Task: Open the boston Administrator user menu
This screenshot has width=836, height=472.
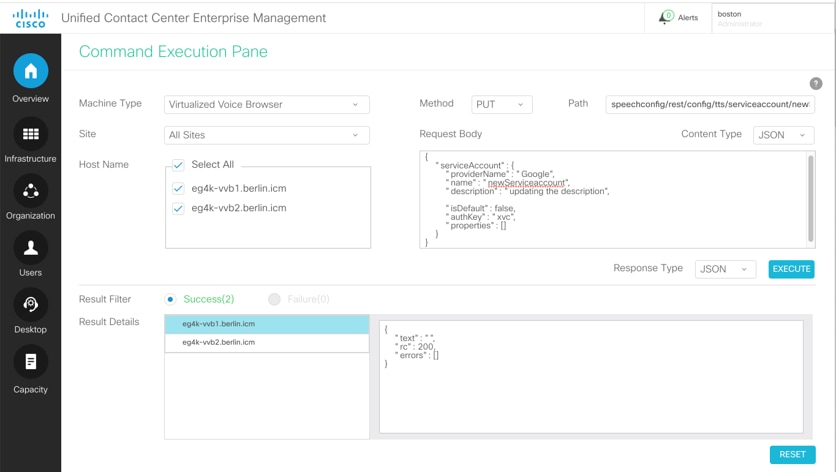Action: (x=772, y=18)
